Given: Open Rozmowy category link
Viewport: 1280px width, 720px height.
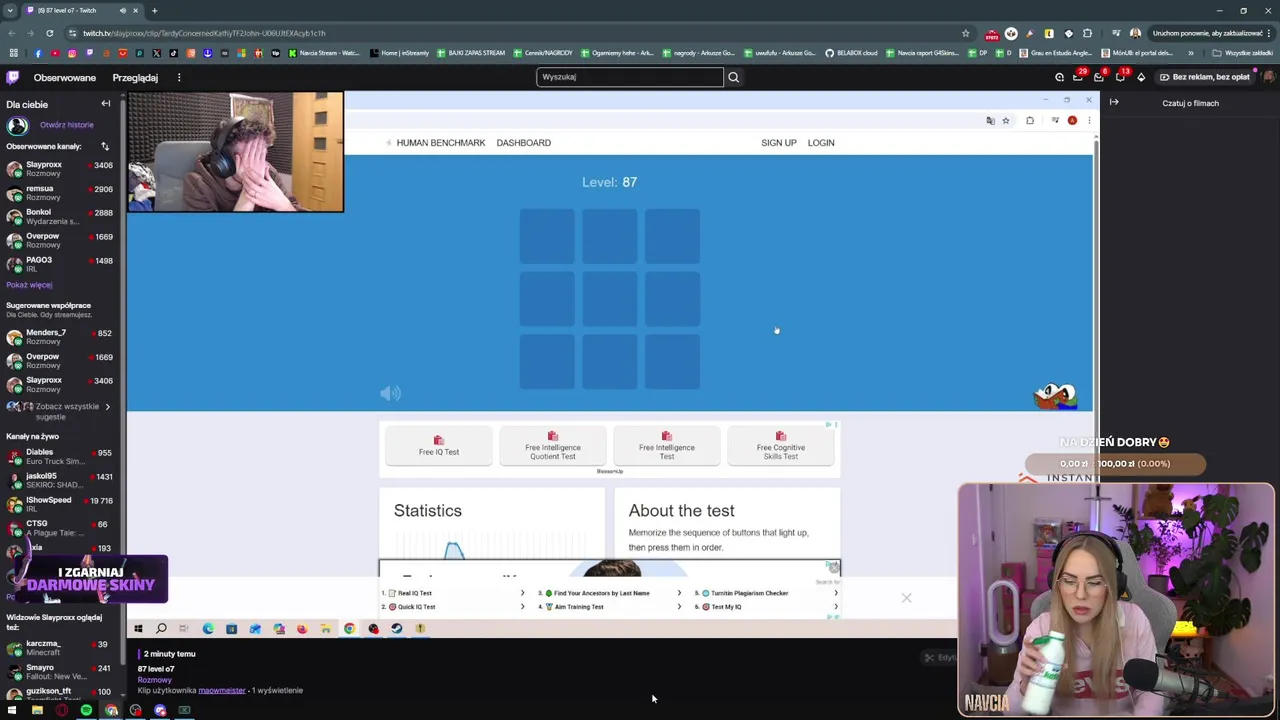Looking at the screenshot, I should point(154,680).
